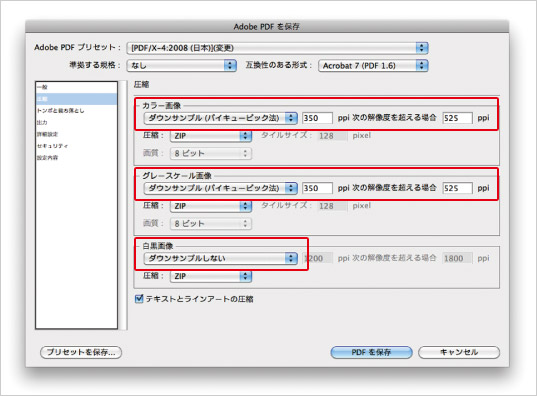Screen dimensions: 537x396
Task: Open the 白黒画像 圧縮 ZIP dropdown
Action: (x=211, y=276)
